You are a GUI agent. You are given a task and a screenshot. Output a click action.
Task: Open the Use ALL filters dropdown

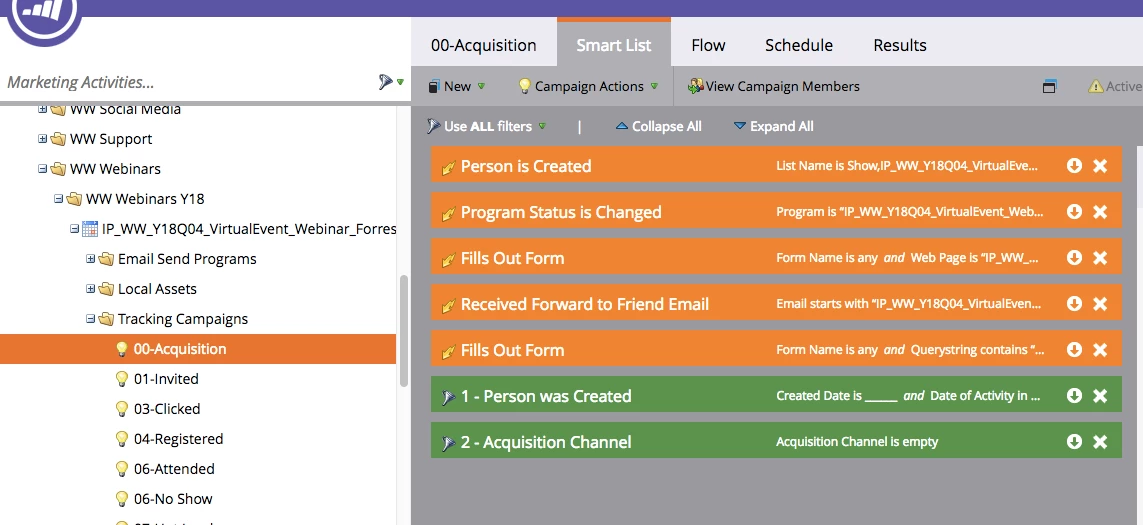pyautogui.click(x=487, y=126)
